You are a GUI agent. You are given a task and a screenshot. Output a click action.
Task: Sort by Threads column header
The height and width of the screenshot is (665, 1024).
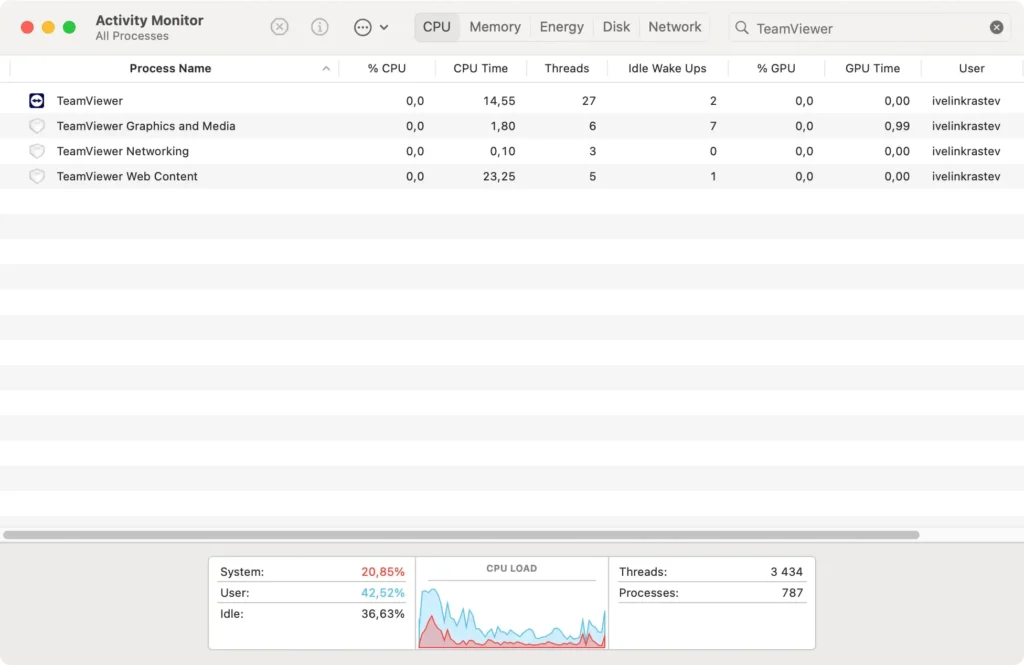pyautogui.click(x=567, y=69)
